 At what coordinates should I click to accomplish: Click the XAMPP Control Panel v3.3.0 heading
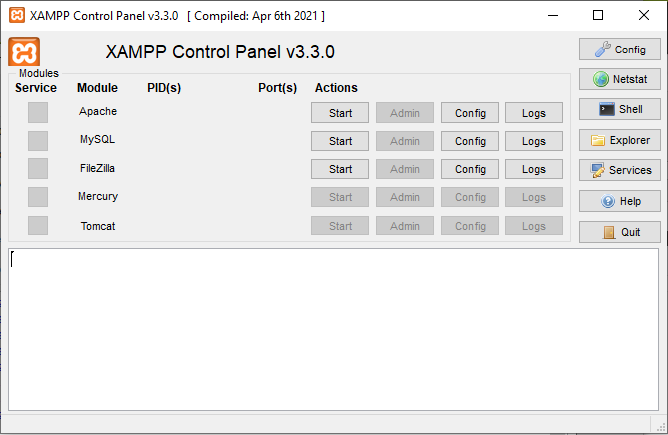[220, 52]
